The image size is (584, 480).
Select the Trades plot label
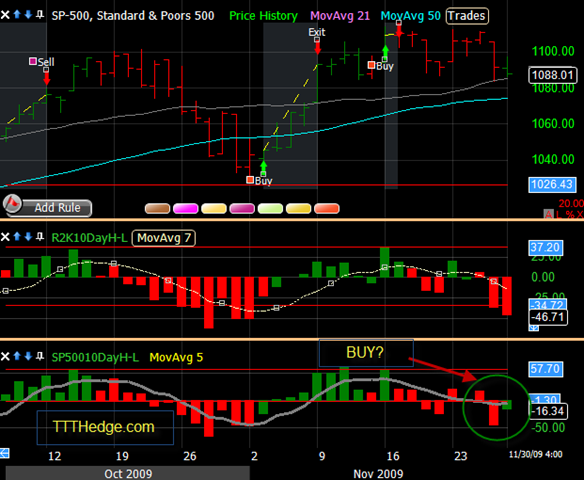467,16
